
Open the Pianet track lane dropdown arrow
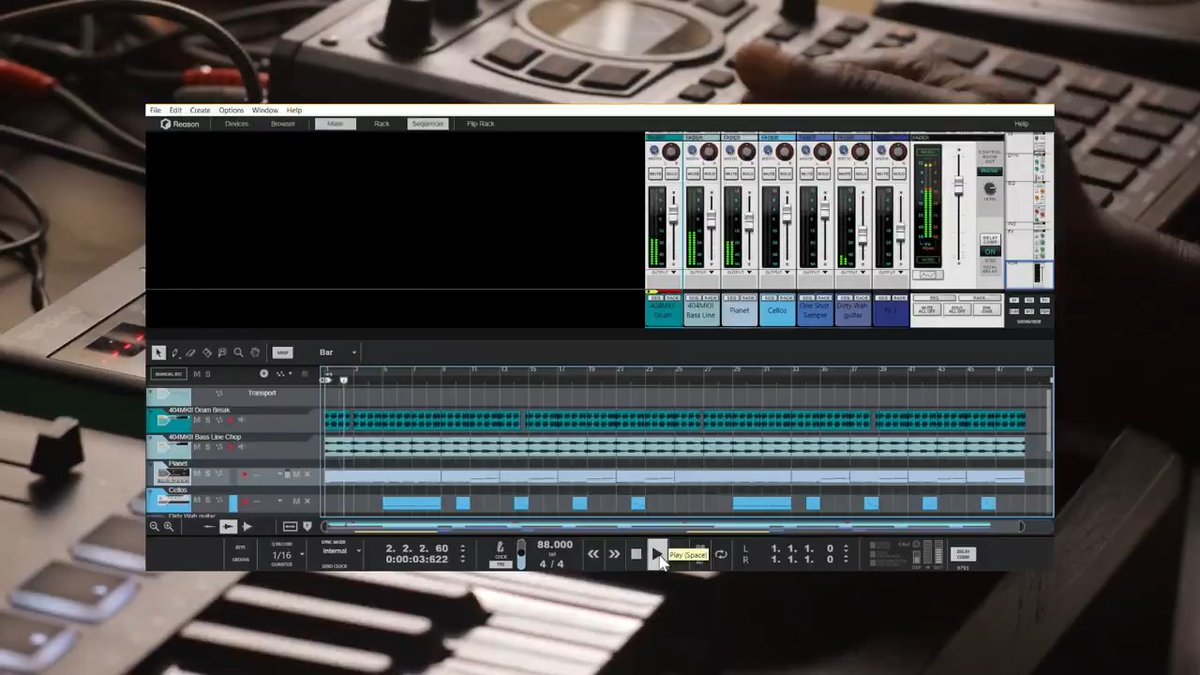coord(280,474)
